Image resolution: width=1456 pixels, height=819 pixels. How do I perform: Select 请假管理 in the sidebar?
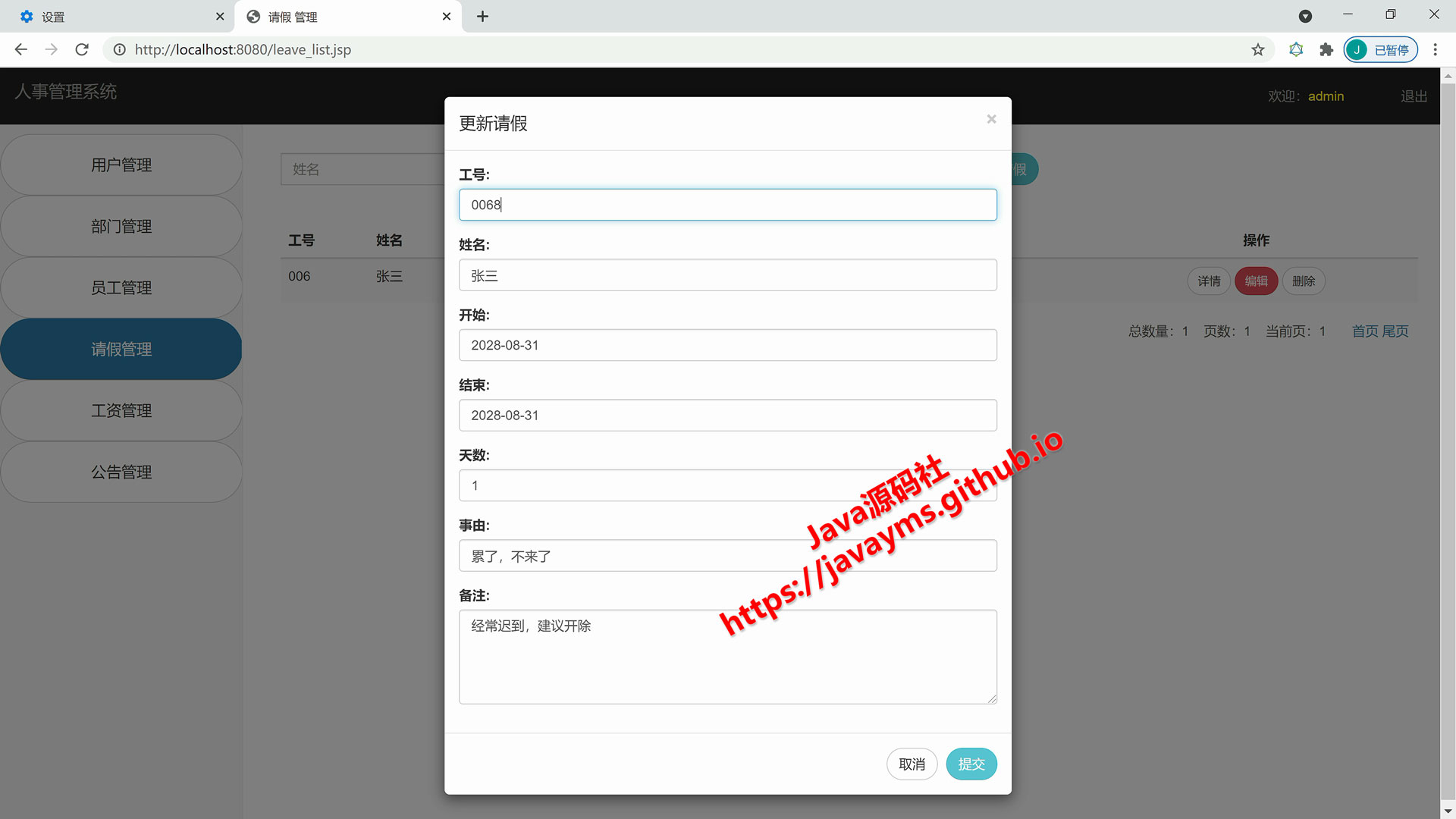click(x=121, y=350)
